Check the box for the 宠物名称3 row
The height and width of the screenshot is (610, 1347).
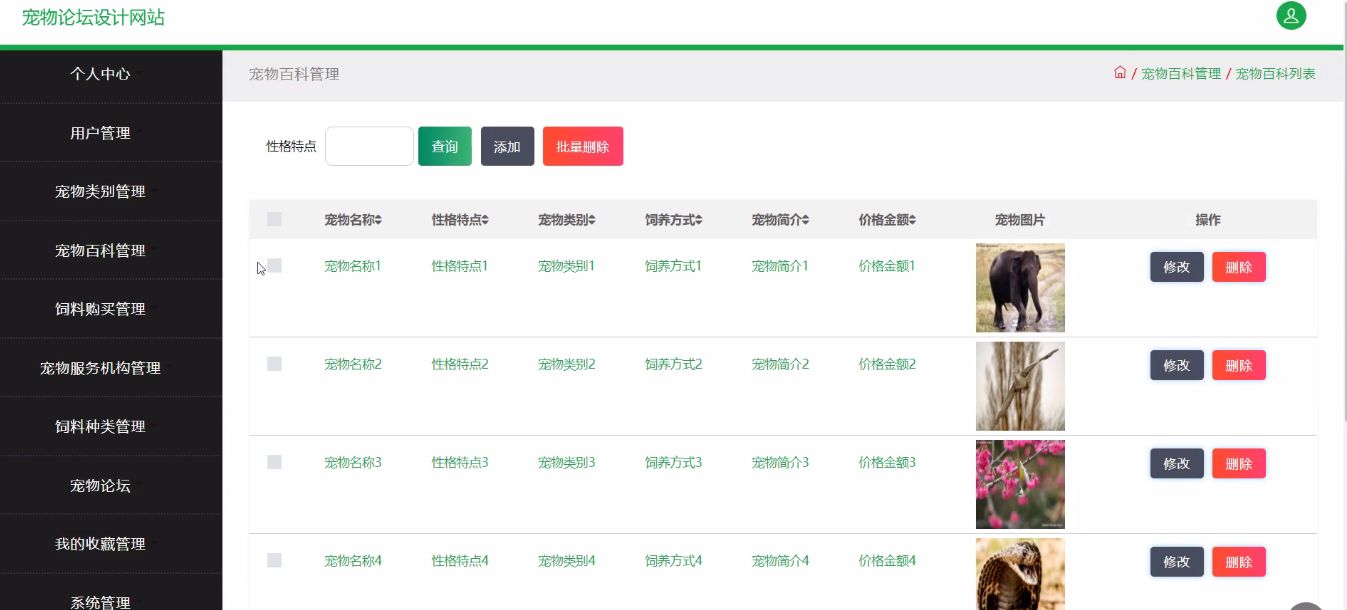[x=274, y=462]
